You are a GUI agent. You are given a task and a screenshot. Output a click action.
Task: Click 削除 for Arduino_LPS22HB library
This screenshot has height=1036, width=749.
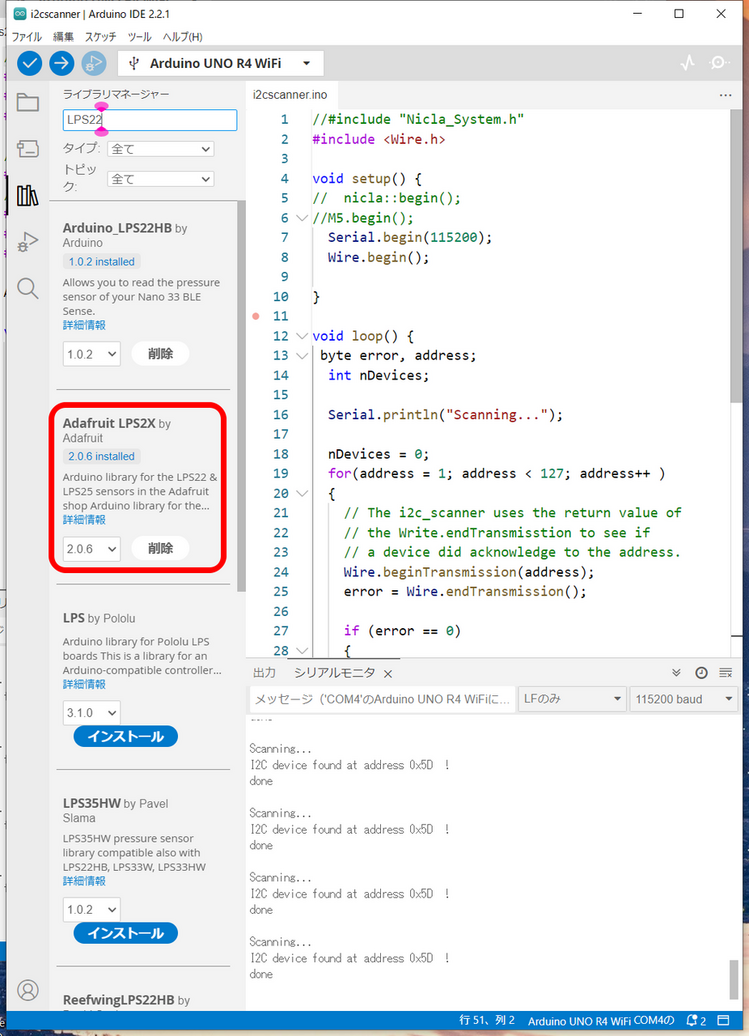click(x=160, y=353)
